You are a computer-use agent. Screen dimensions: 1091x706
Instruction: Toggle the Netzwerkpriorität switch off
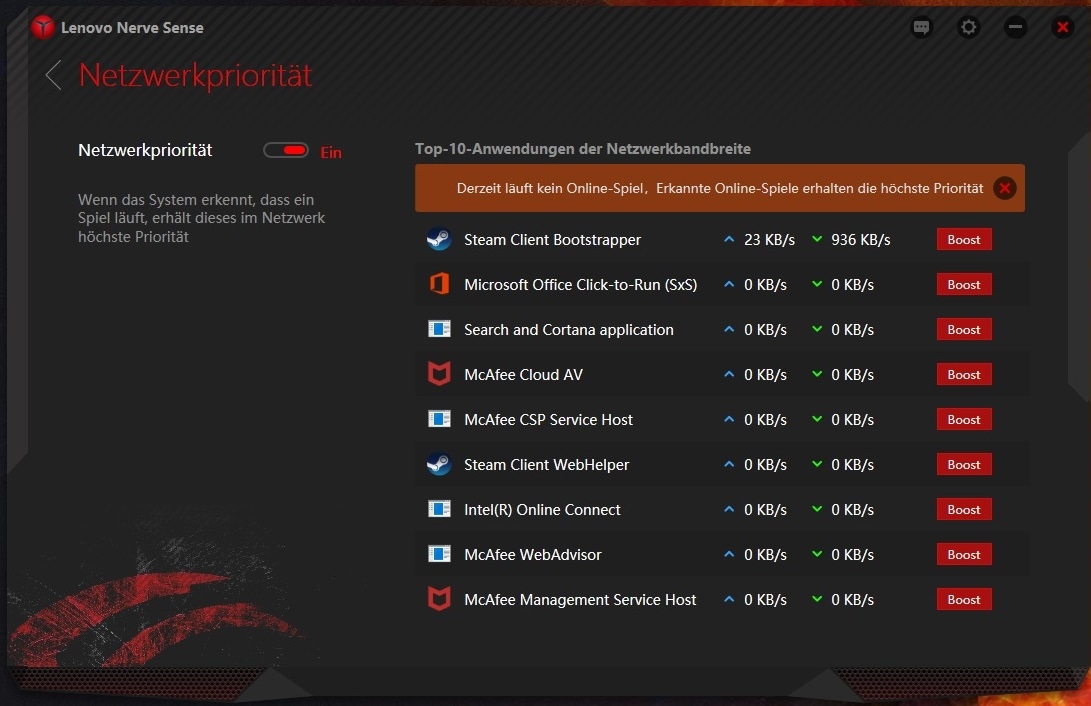click(x=286, y=150)
